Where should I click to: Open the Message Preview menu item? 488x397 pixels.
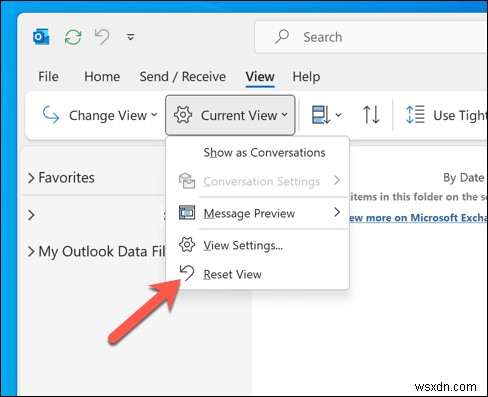(257, 213)
